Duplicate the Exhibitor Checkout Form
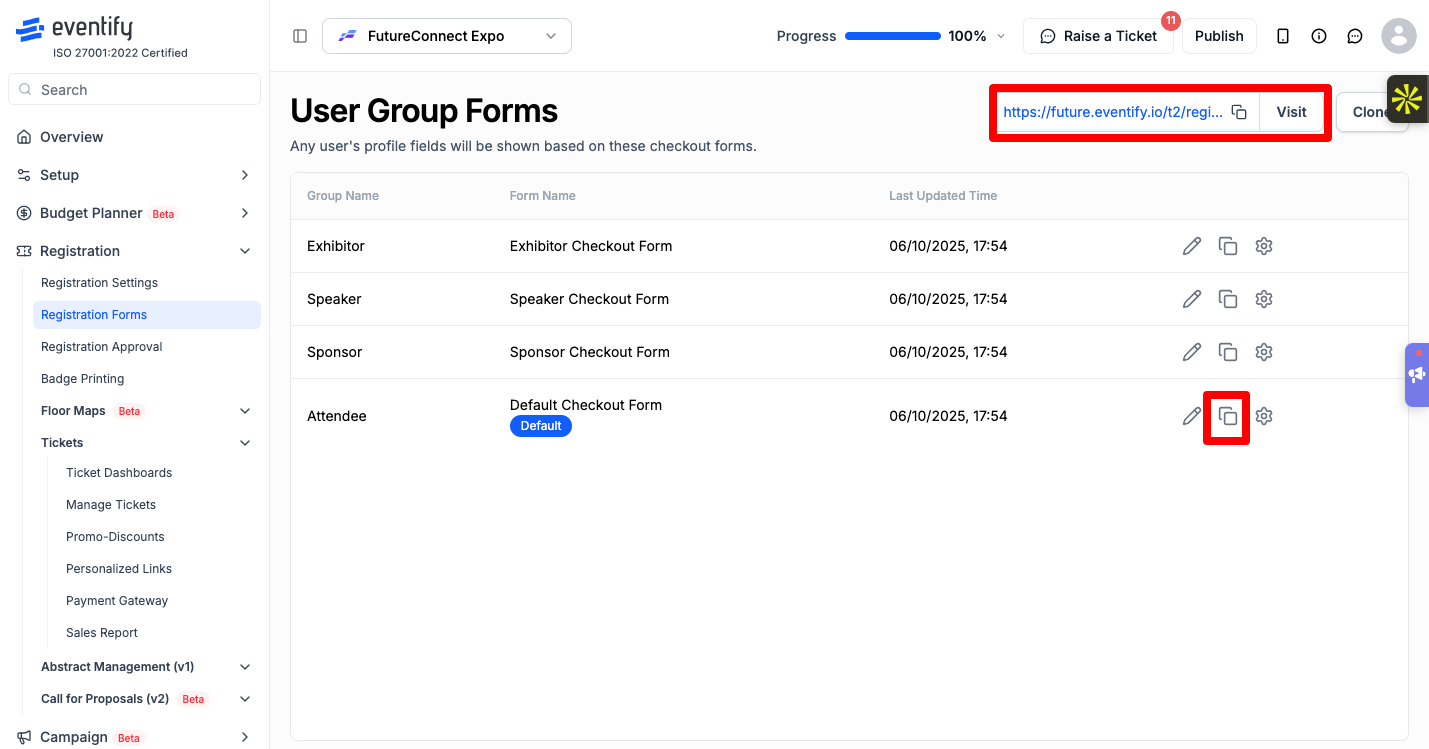The image size is (1429, 749). coord(1228,246)
